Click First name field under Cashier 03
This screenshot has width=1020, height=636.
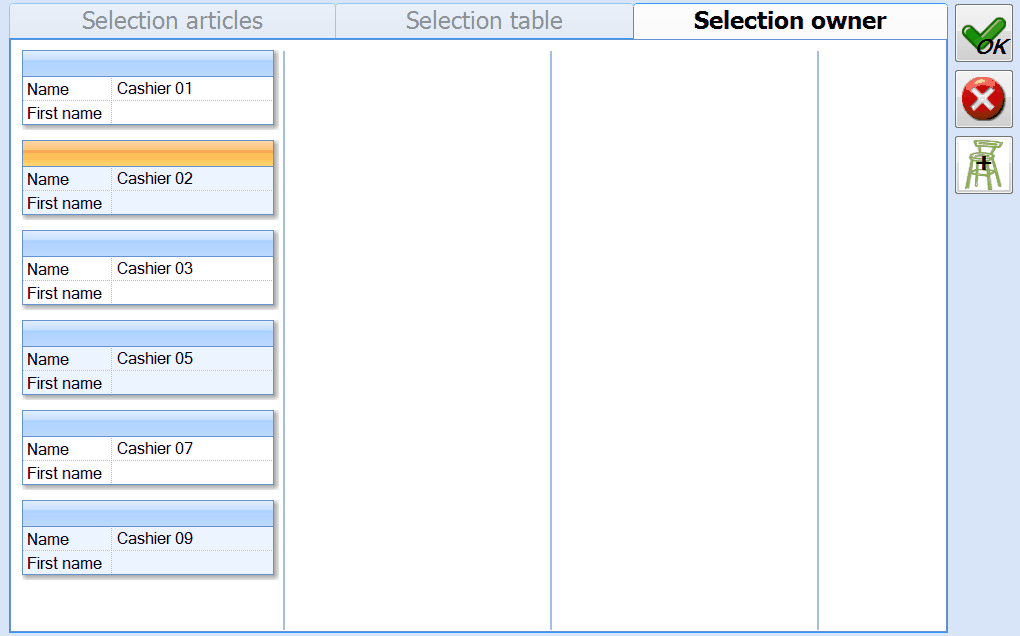[191, 294]
